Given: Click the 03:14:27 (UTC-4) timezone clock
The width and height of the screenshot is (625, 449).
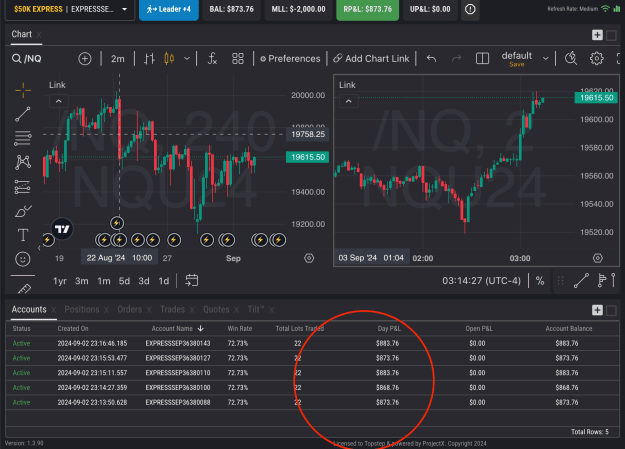Looking at the screenshot, I should click(482, 281).
